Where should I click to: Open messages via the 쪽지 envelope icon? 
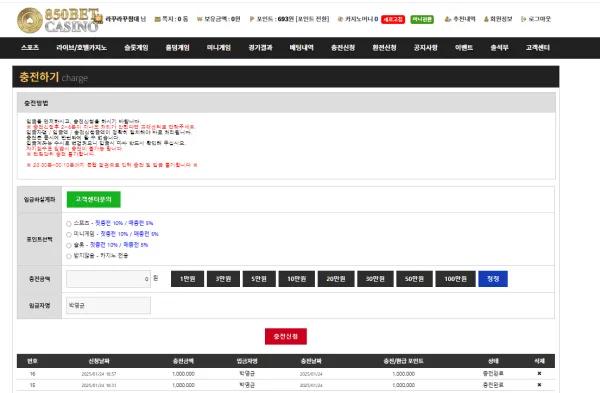(157, 19)
